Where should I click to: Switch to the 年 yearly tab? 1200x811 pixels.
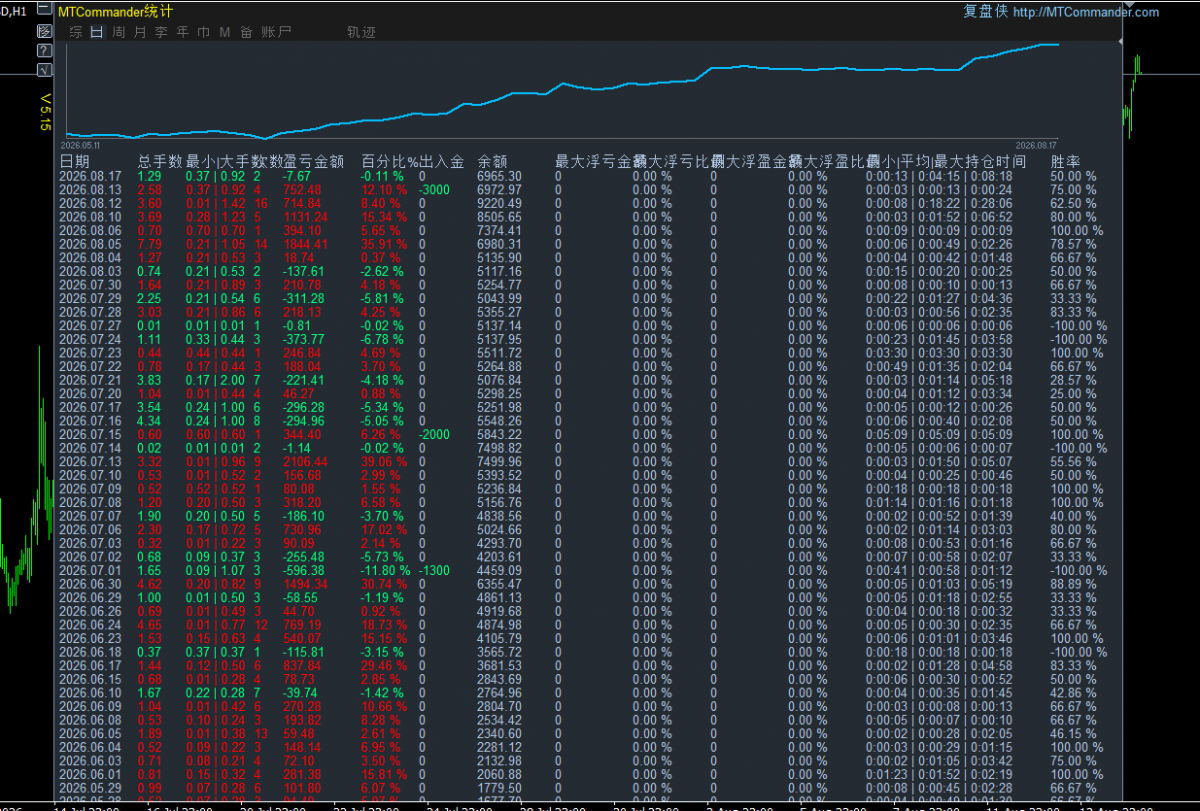point(182,32)
